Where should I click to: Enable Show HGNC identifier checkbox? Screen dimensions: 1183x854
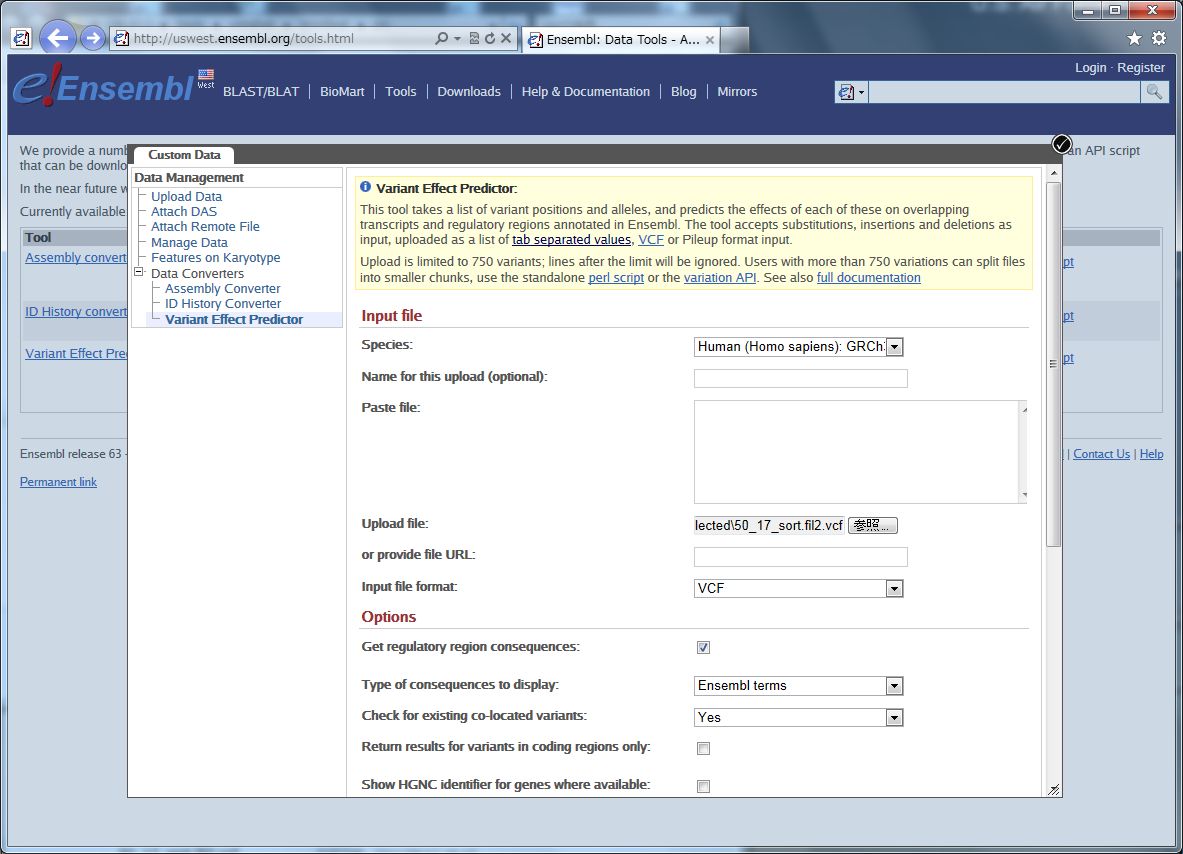pos(703,786)
